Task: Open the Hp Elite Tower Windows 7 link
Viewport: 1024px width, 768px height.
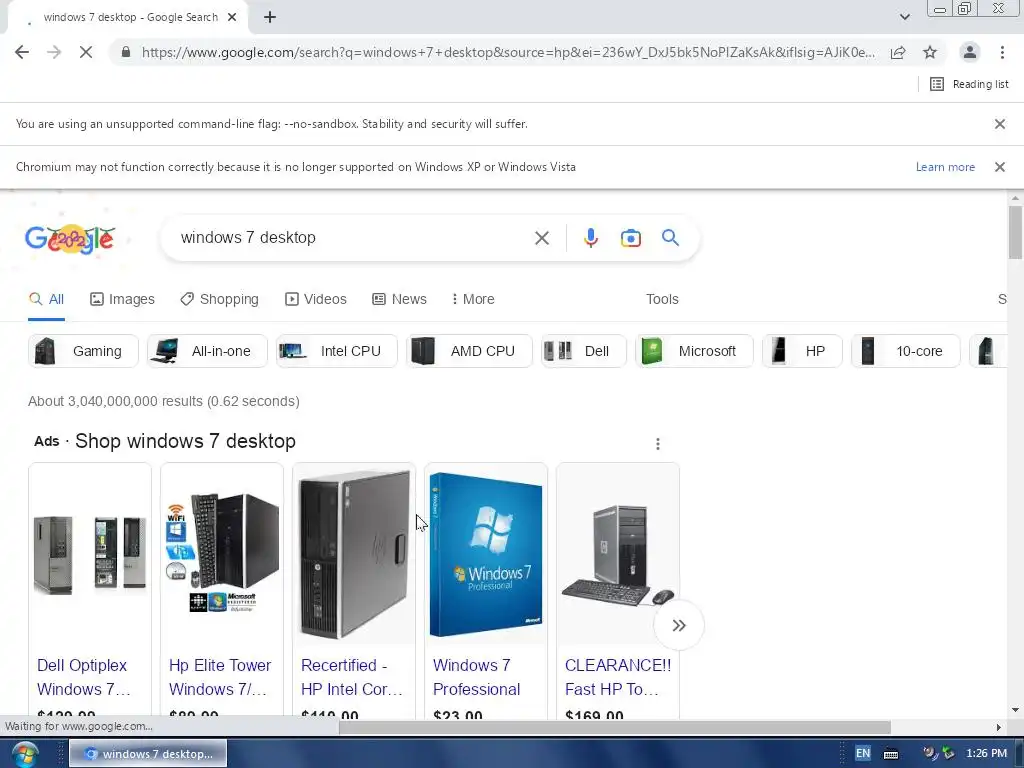Action: [220, 677]
